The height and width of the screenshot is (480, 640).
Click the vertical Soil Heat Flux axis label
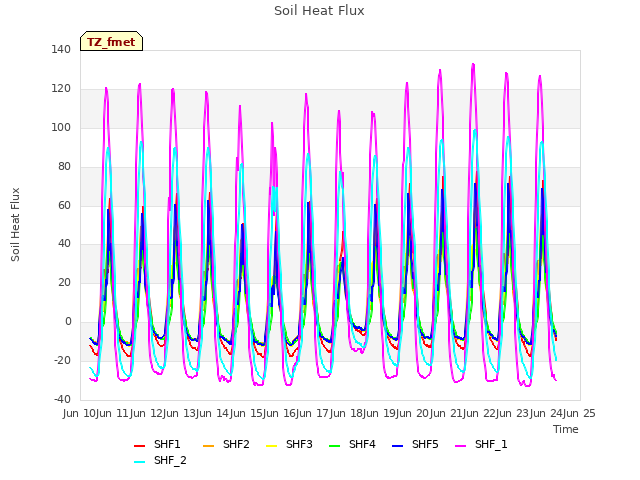tap(15, 224)
